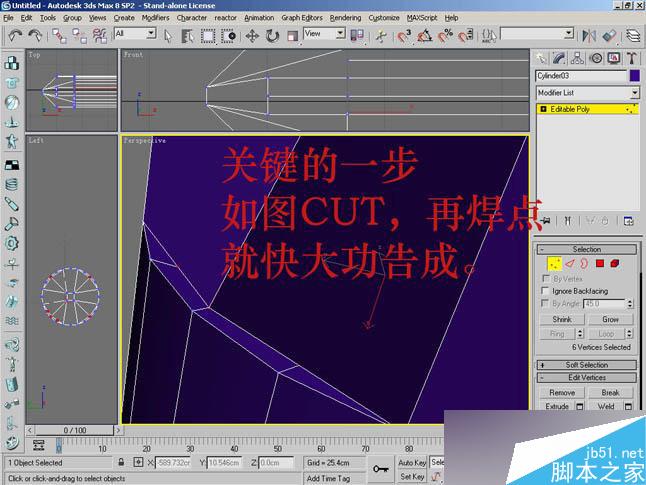
Task: Activate Select and Uniform Scale tool
Action: tap(293, 36)
